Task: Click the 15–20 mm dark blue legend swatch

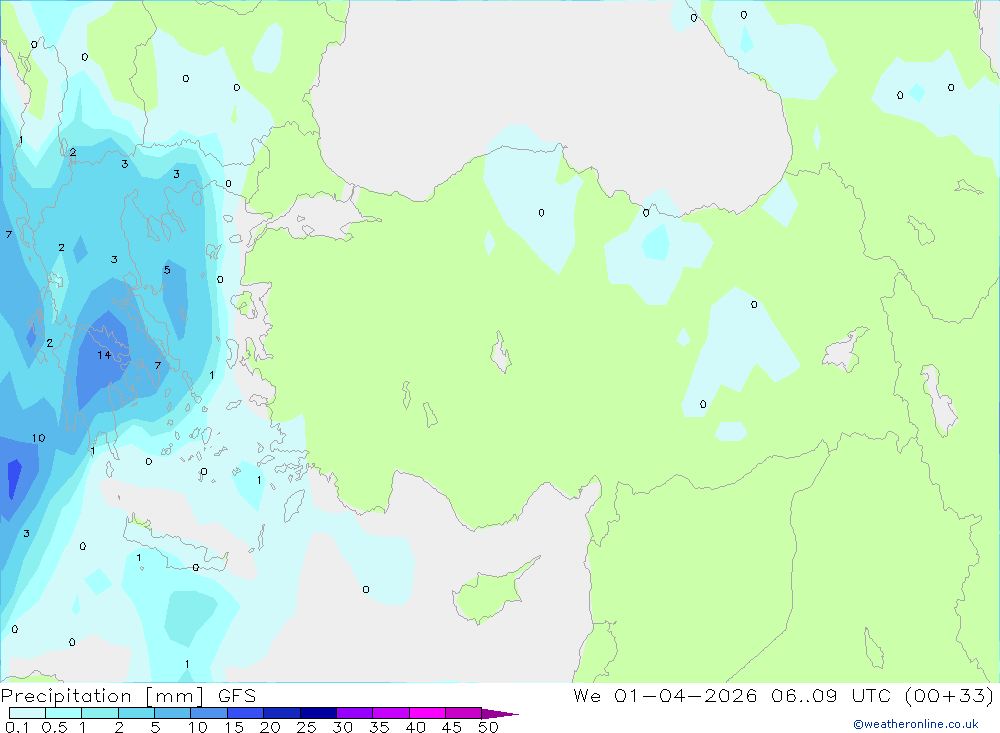Action: coord(246,713)
